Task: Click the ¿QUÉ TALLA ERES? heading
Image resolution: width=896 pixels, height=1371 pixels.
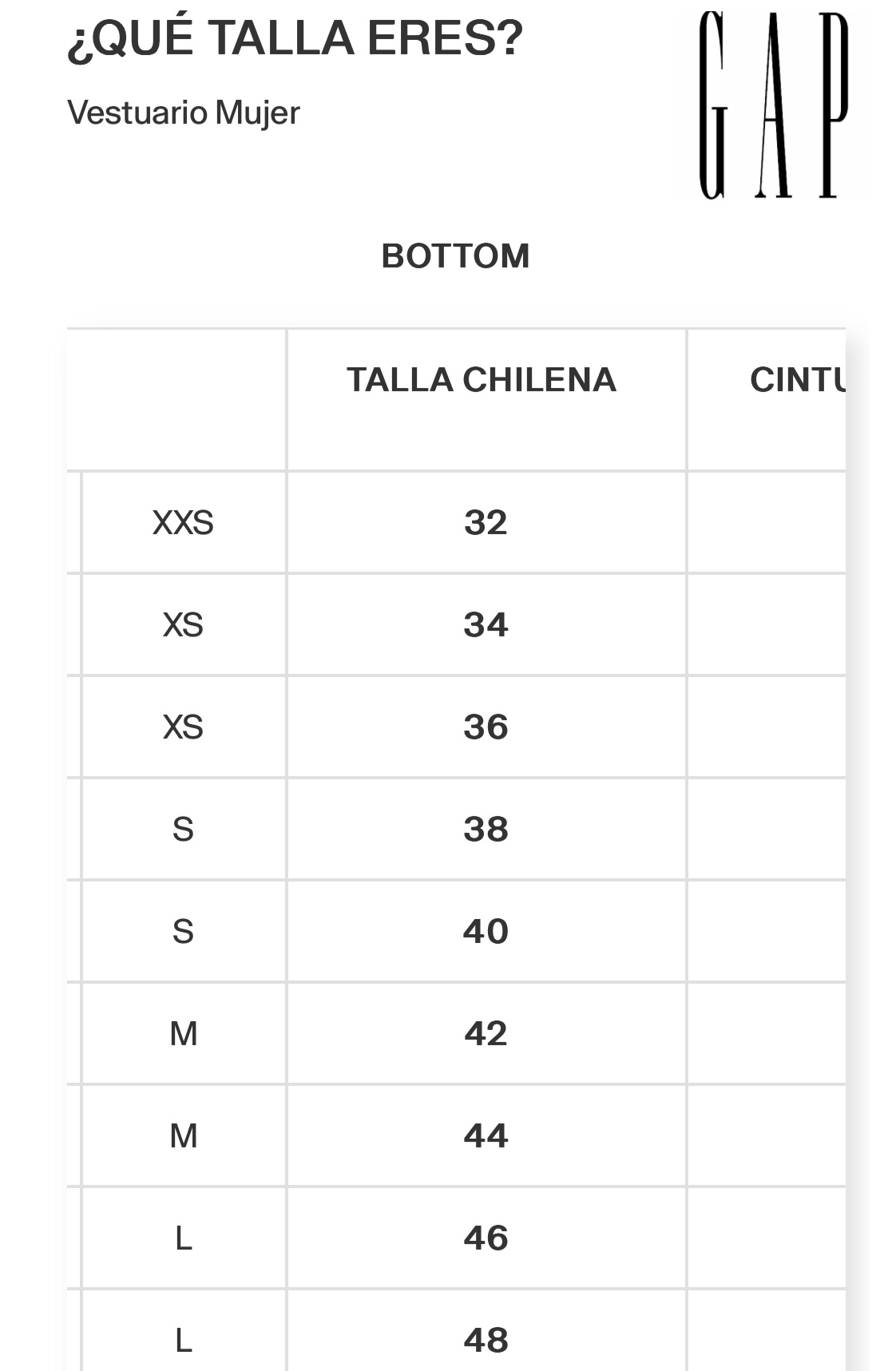Action: tap(295, 39)
